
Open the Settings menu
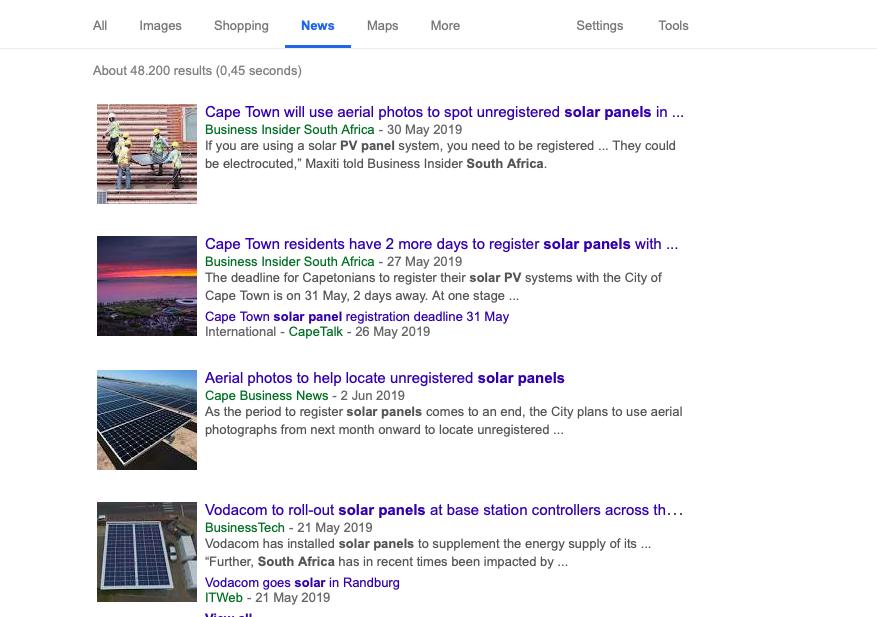pyautogui.click(x=600, y=26)
